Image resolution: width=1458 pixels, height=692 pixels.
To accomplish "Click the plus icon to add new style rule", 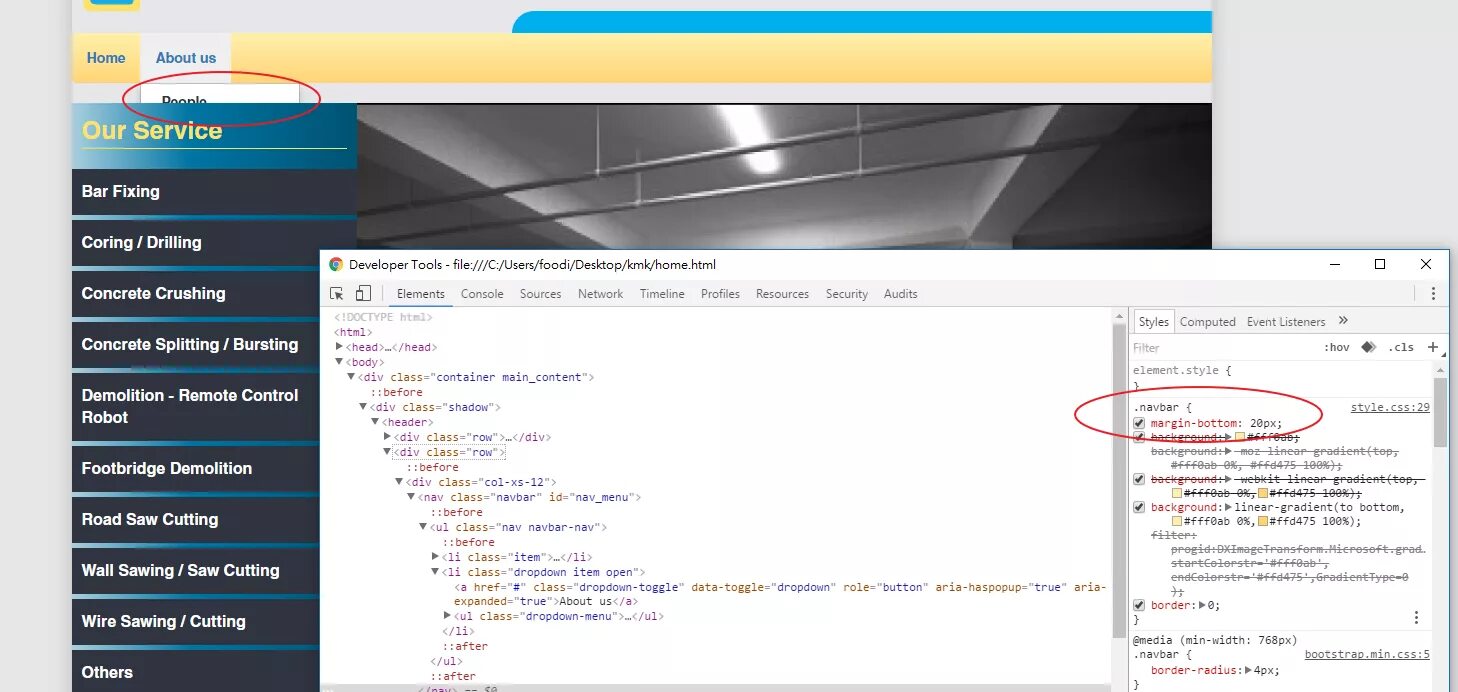I will tap(1433, 347).
